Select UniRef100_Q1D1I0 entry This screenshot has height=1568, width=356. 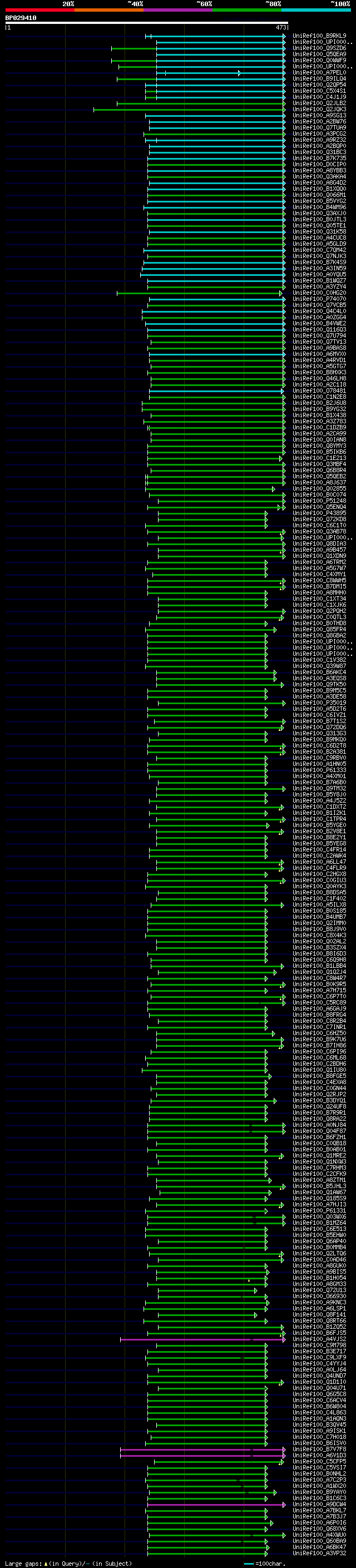(319, 1382)
